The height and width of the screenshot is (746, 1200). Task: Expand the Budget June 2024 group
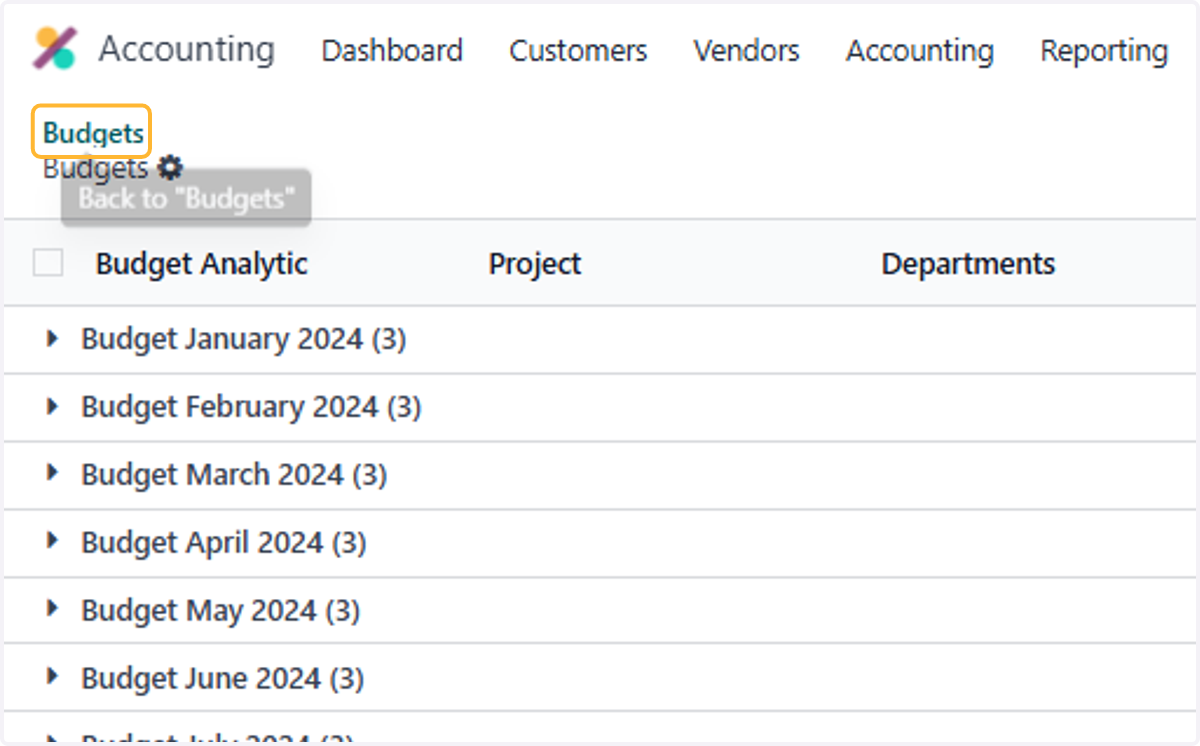click(x=53, y=678)
